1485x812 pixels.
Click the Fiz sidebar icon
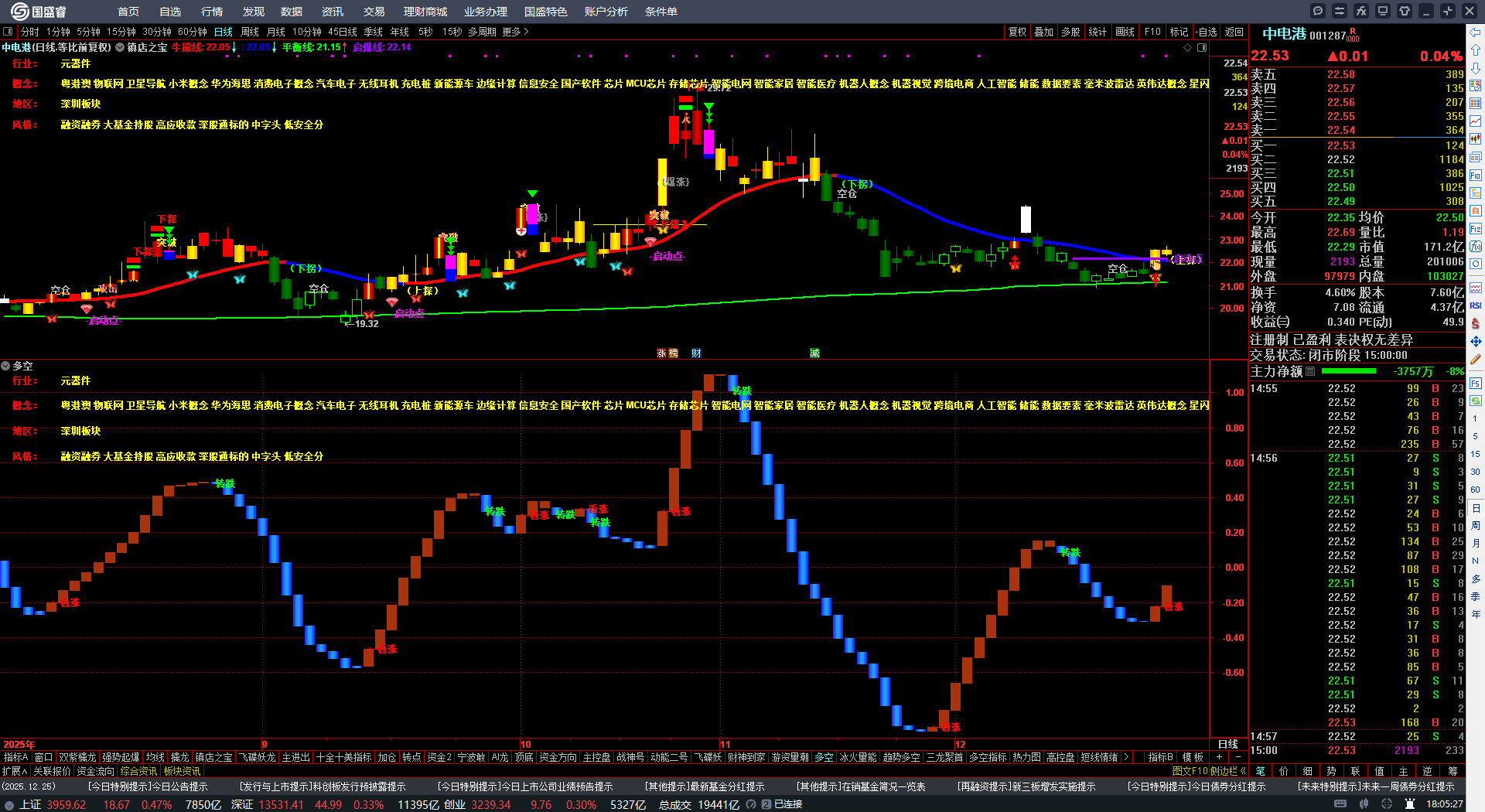[x=1476, y=229]
